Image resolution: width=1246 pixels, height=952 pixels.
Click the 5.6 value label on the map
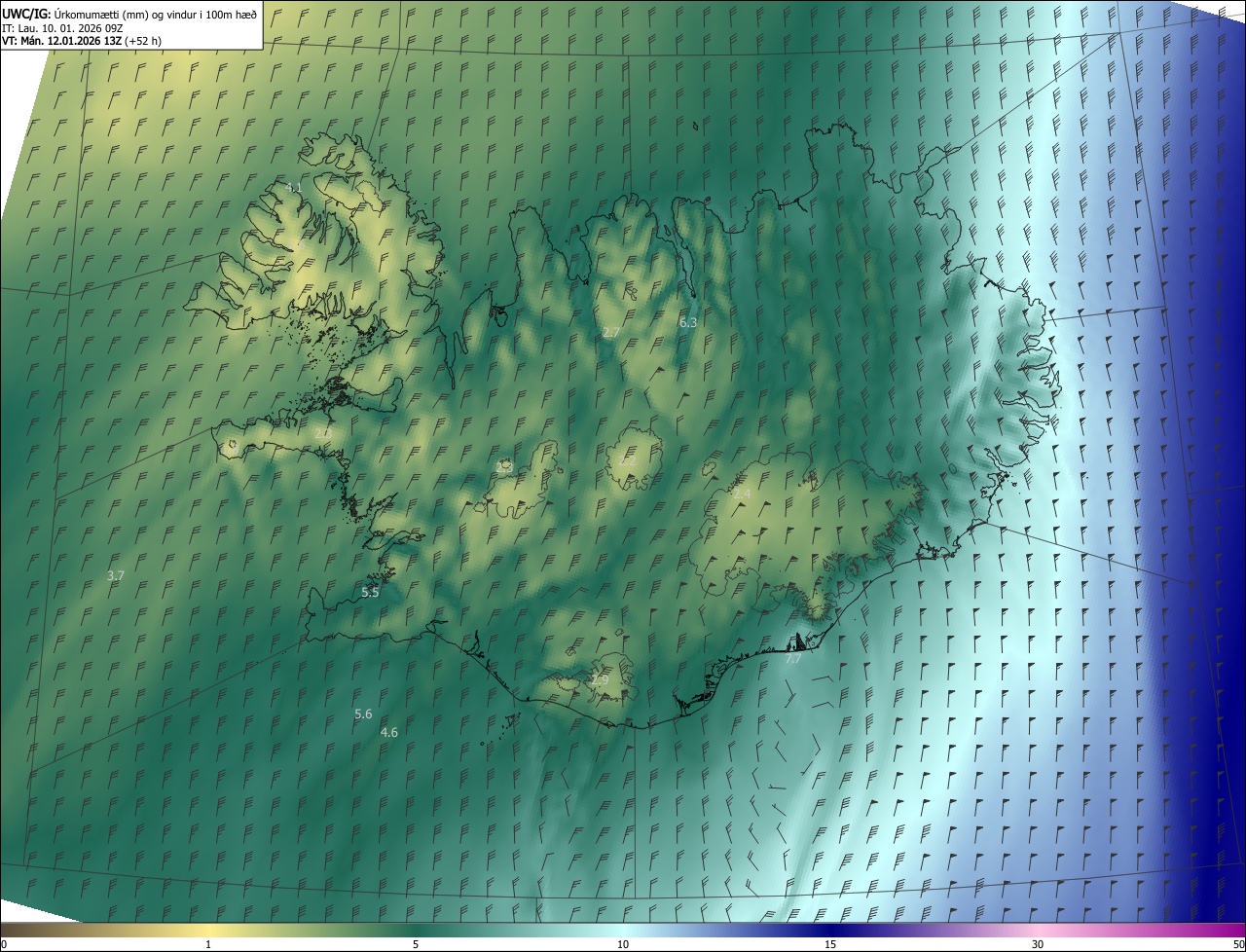coord(363,714)
